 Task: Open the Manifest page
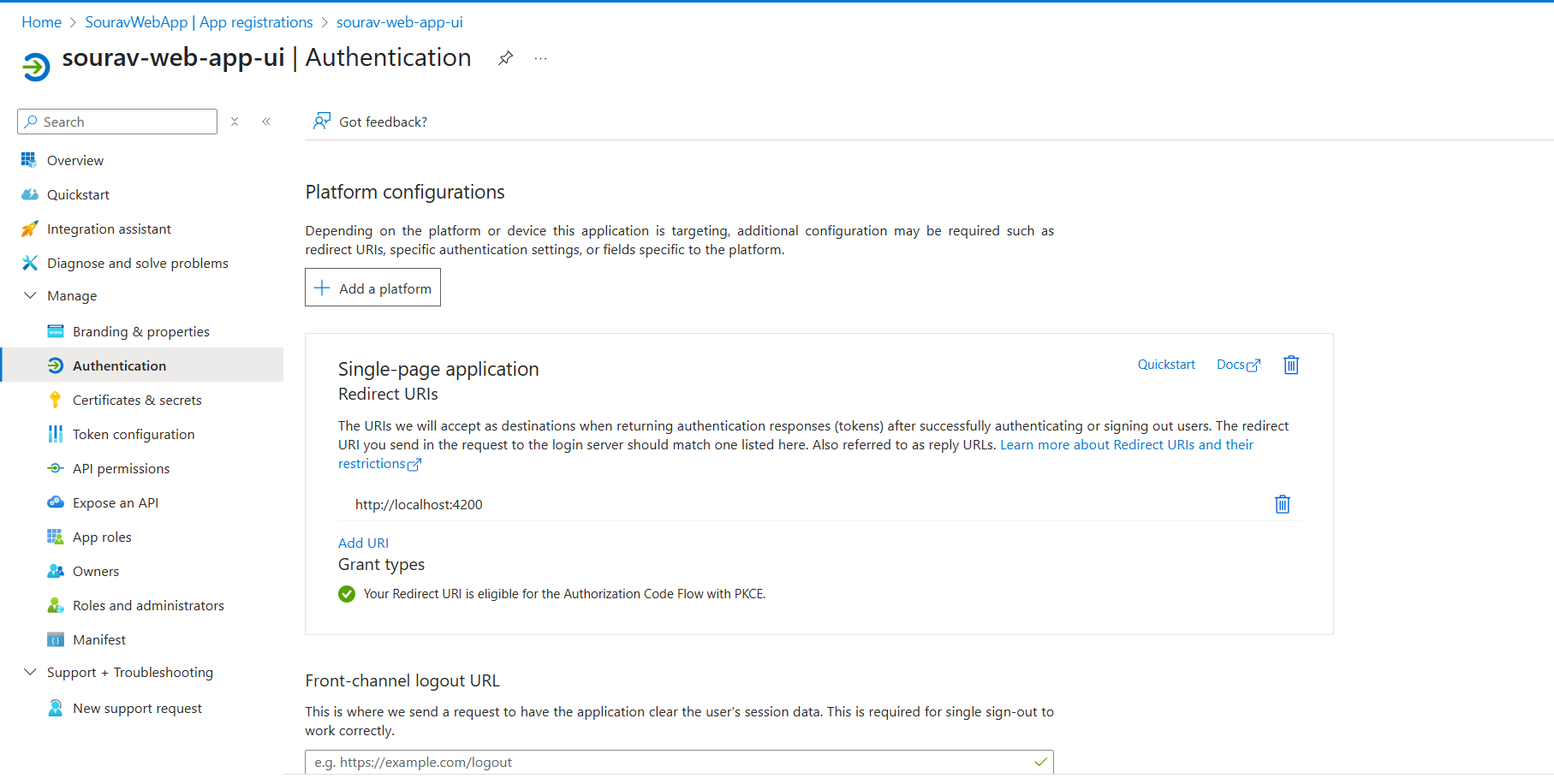99,639
